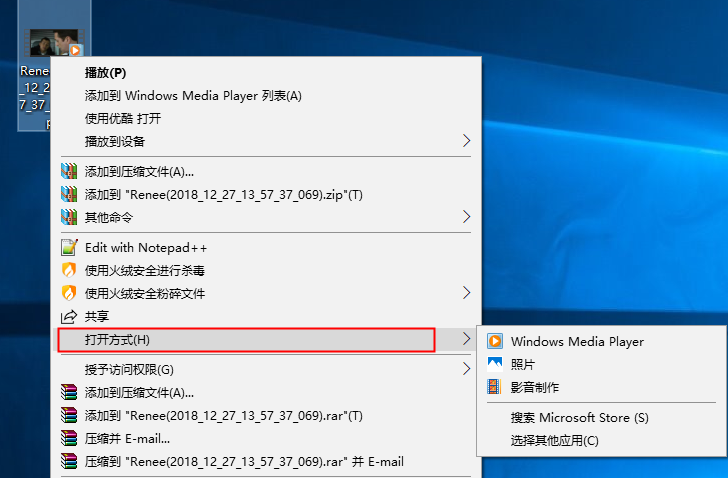Click the Huorong shield icon for shredding file
The image size is (728, 478).
69,293
